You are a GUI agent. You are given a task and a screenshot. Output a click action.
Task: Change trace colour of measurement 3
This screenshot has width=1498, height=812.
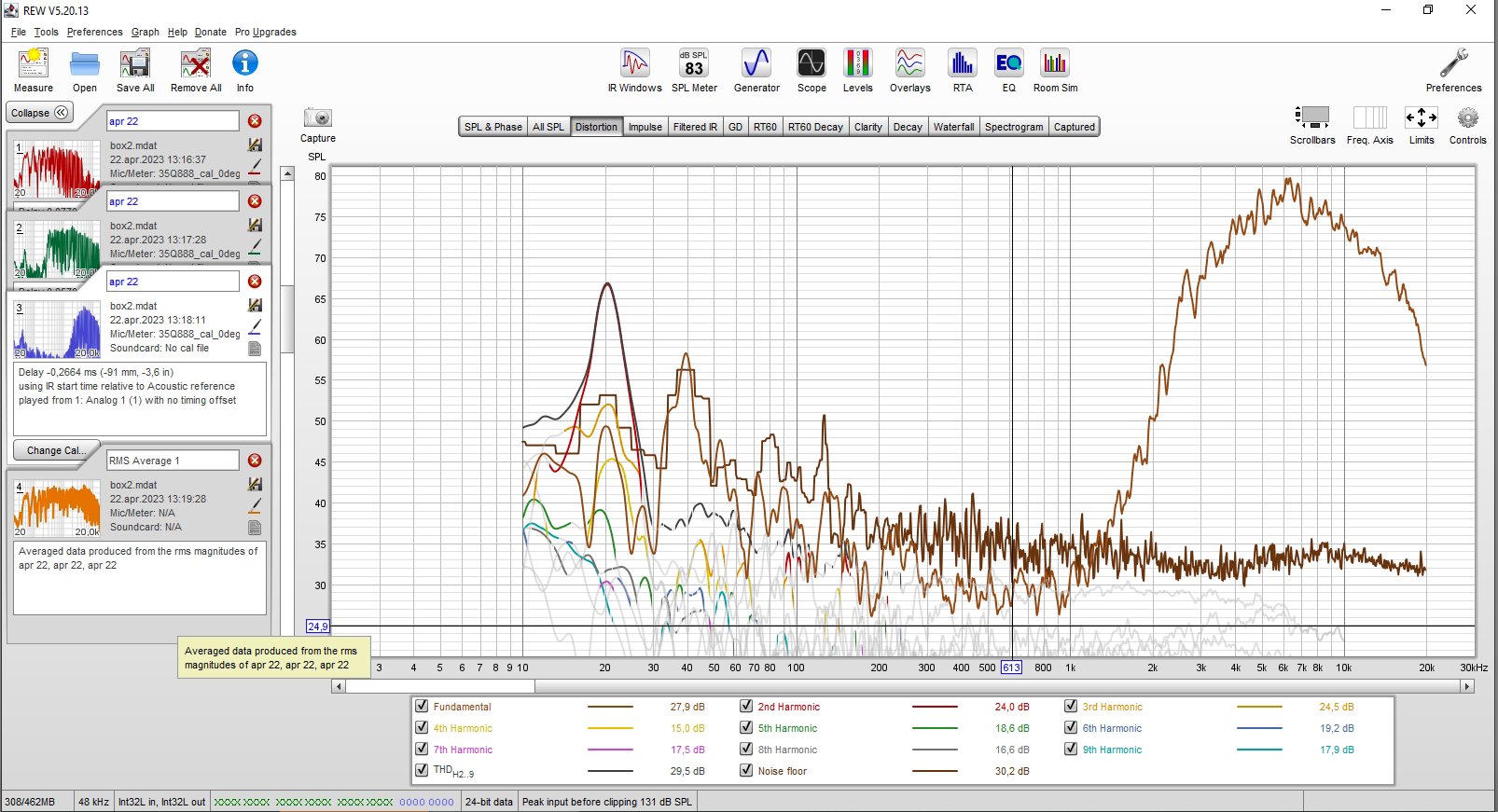coord(255,327)
